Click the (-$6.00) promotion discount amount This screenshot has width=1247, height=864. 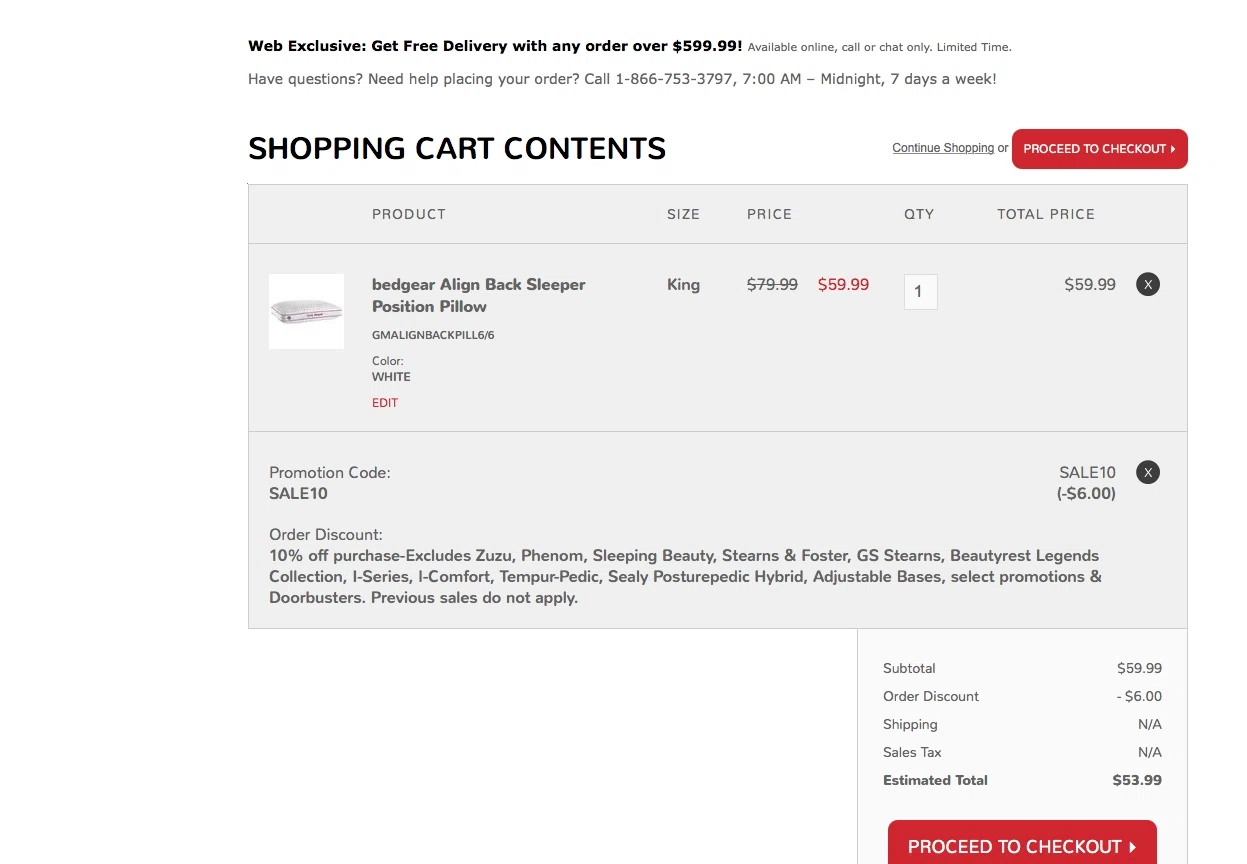tap(1086, 493)
